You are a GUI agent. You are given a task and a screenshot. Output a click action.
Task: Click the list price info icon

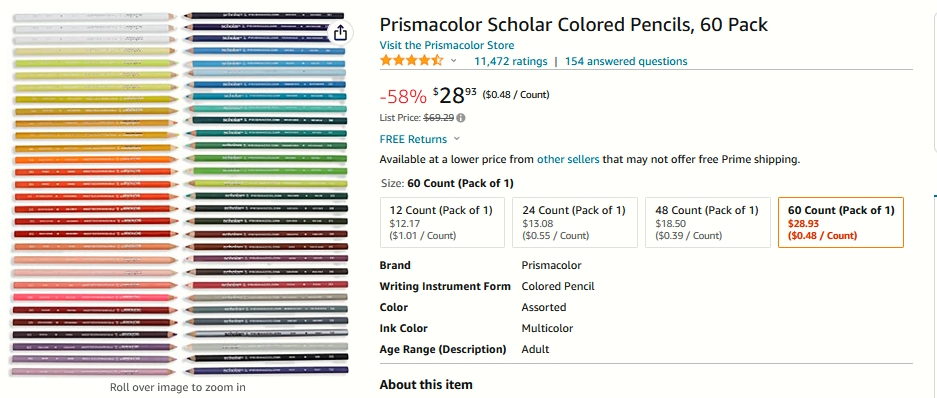(462, 118)
